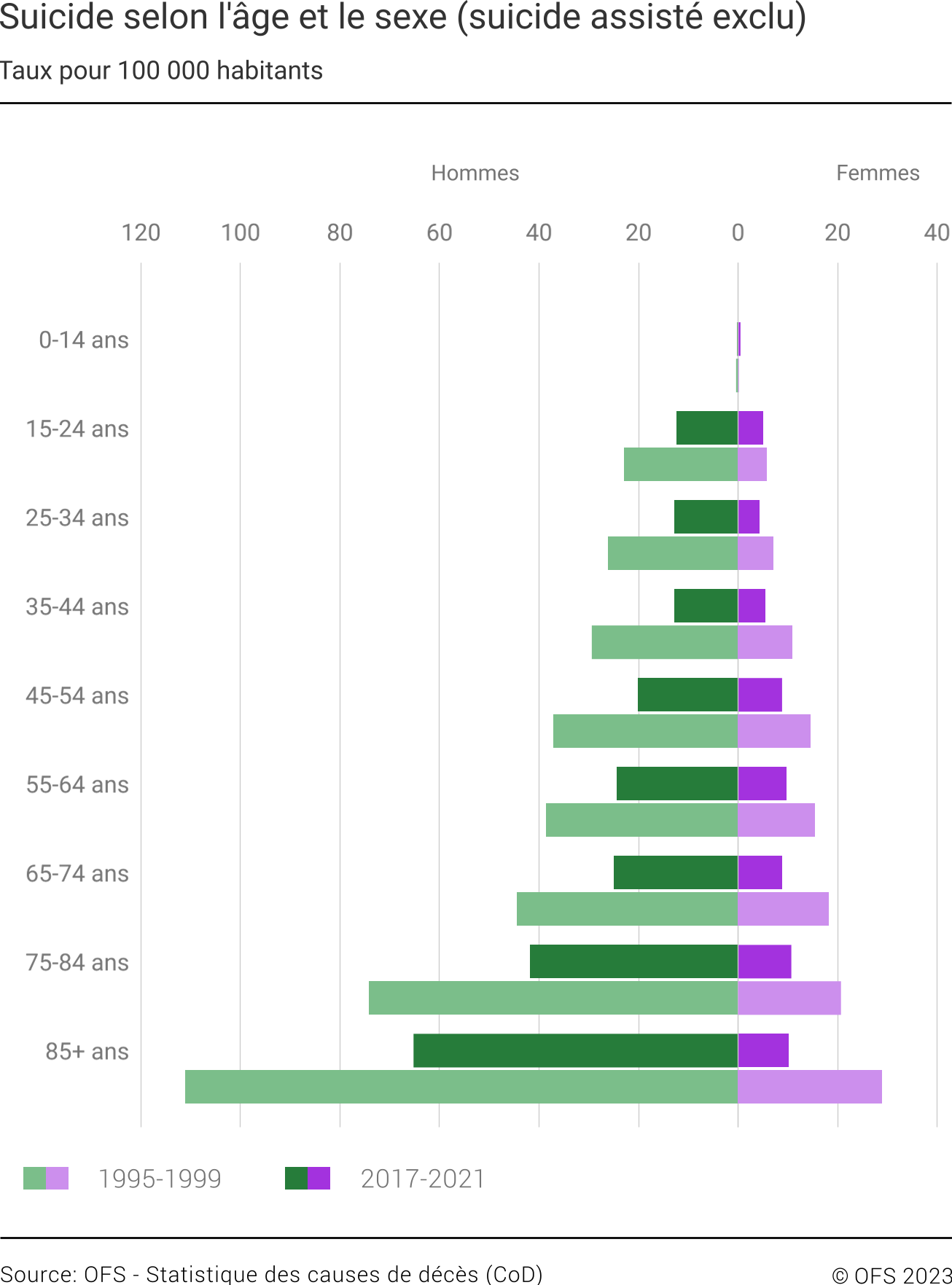Click the light green 1995-1999 legend swatch

[34, 1178]
